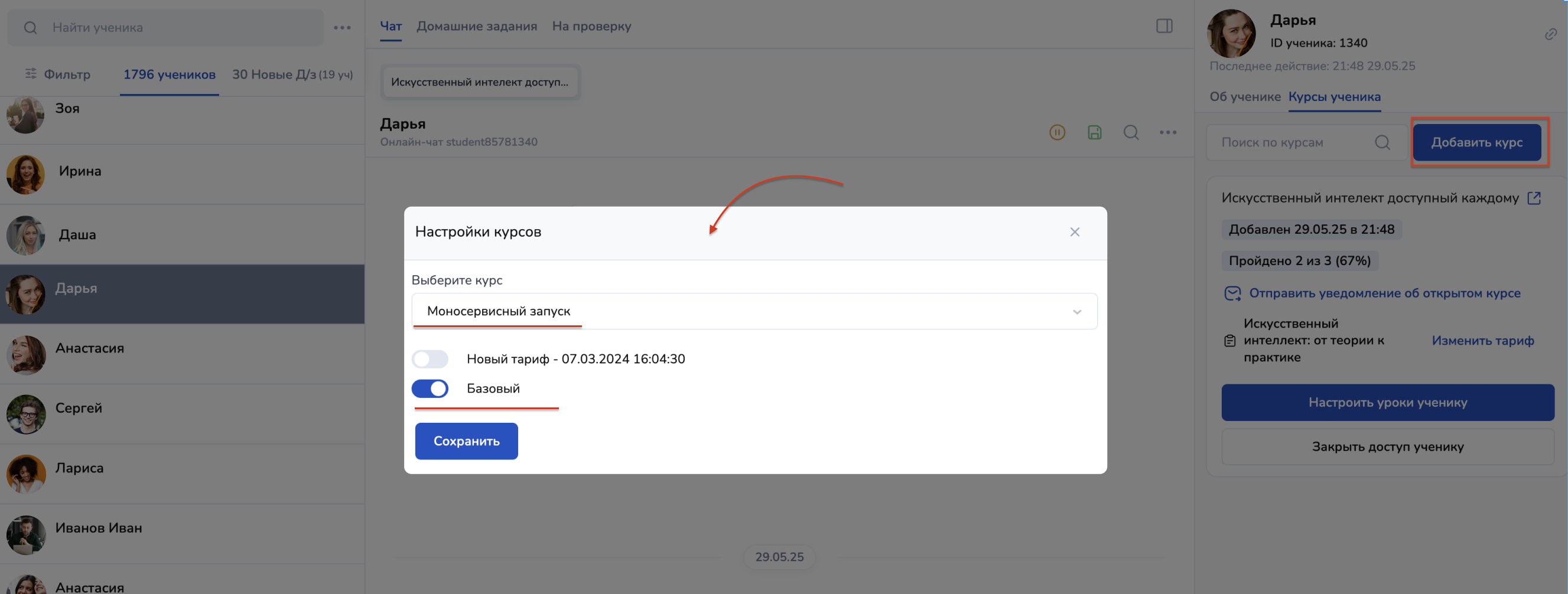The image size is (1568, 594).
Task: Expand the truncated Искусственный интеллект course chip
Action: [479, 82]
